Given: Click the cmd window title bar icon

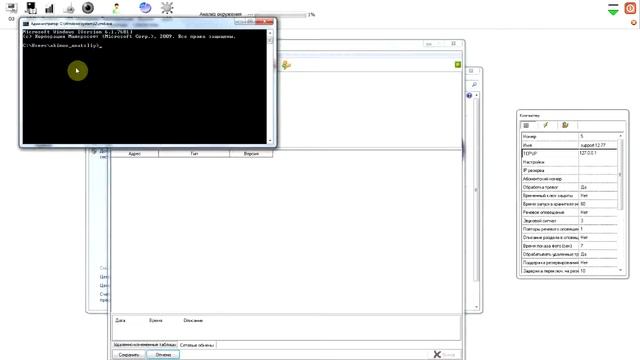Looking at the screenshot, I should pyautogui.click(x=26, y=24).
